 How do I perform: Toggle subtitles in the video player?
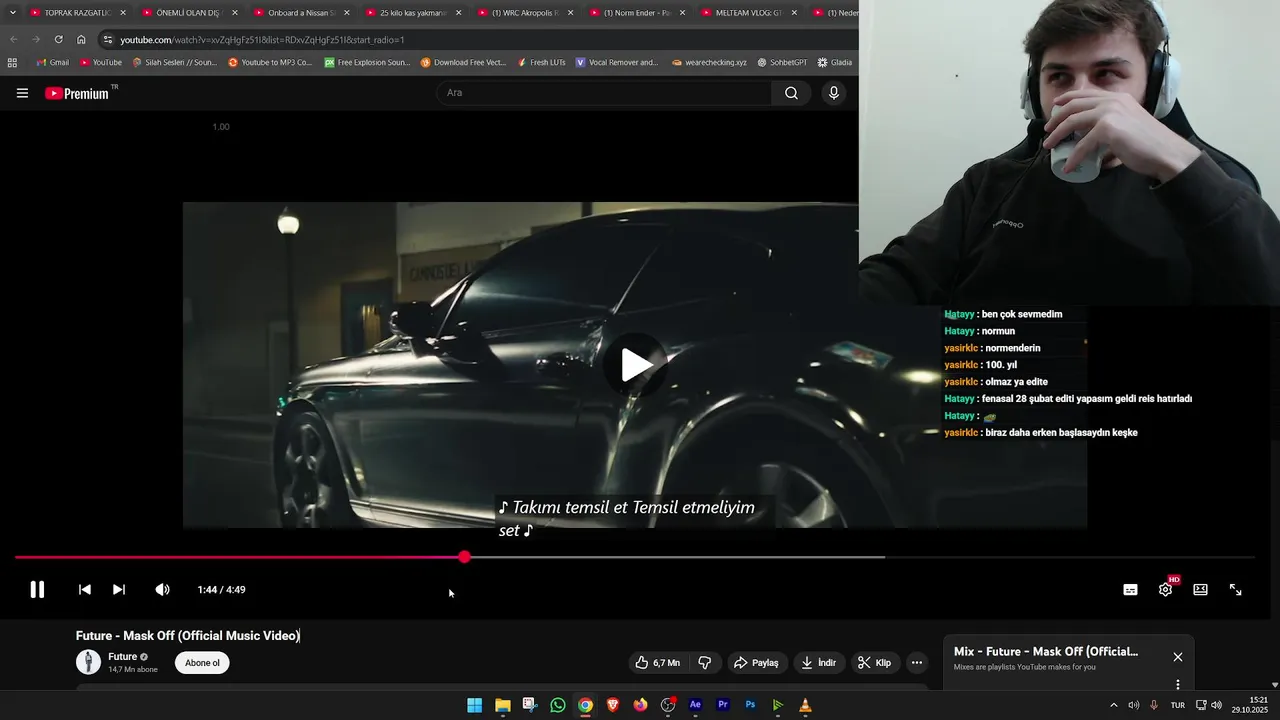tap(1130, 590)
